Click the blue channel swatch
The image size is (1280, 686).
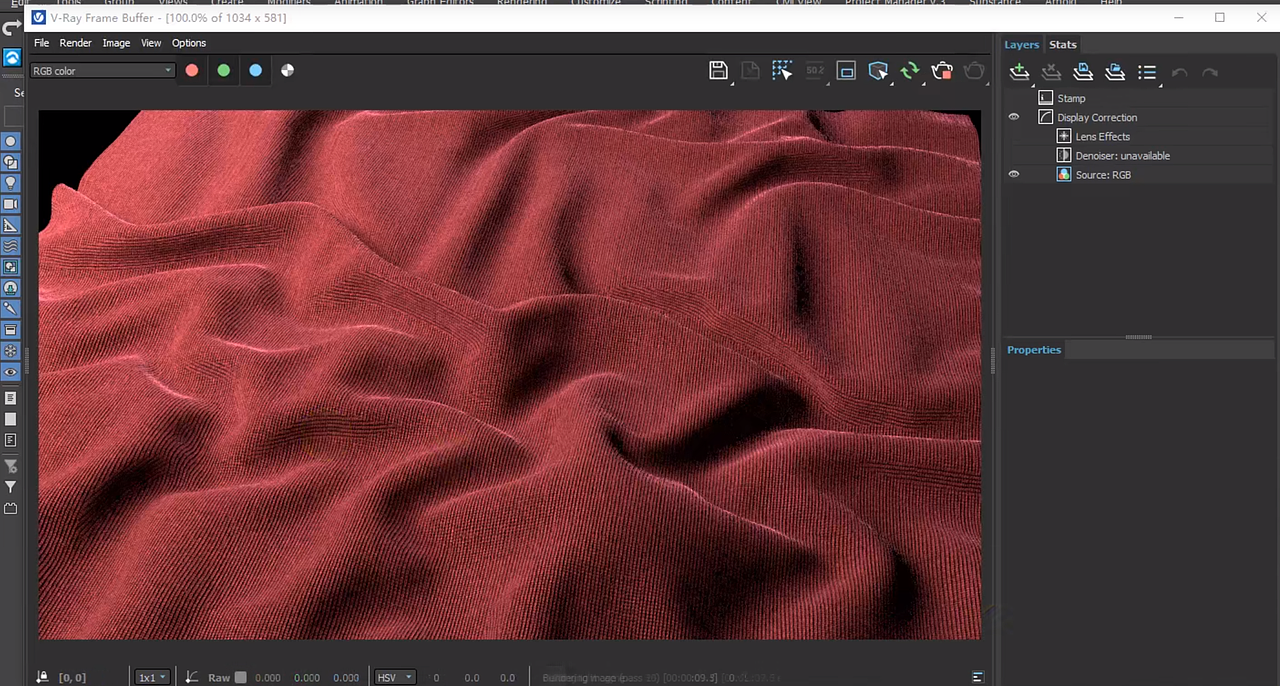click(x=255, y=70)
